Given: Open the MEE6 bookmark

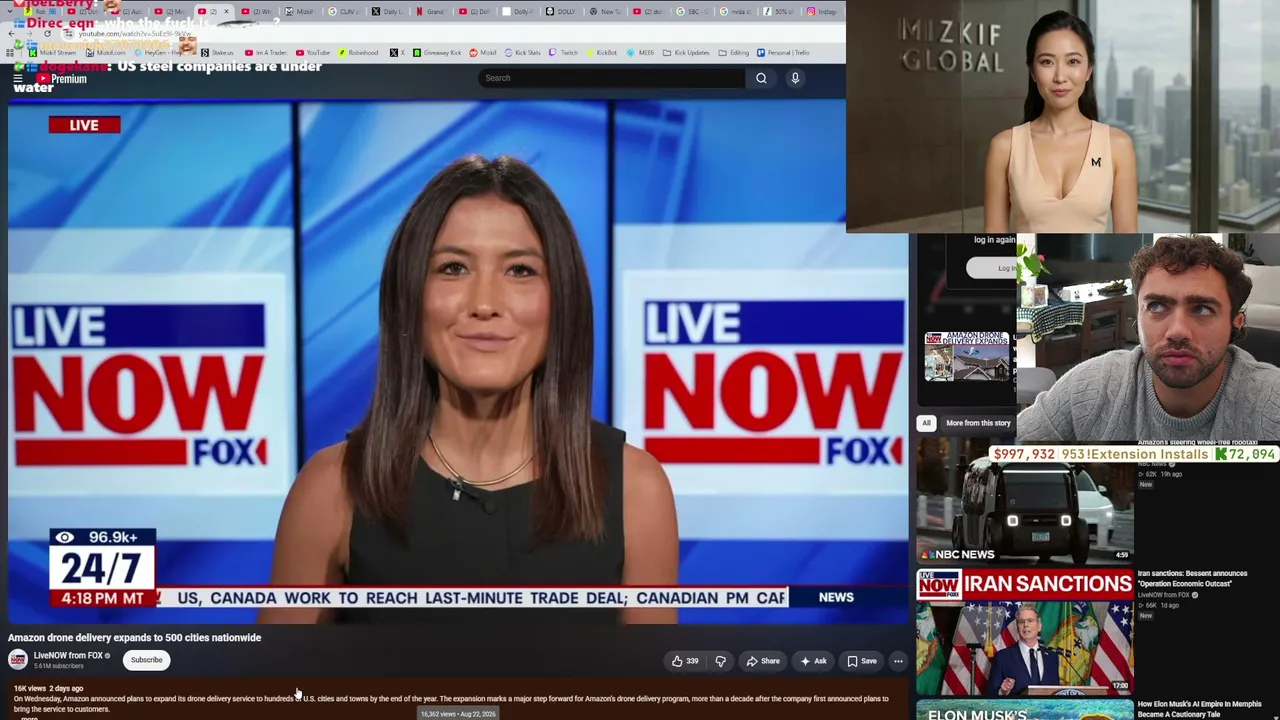Looking at the screenshot, I should [641, 53].
